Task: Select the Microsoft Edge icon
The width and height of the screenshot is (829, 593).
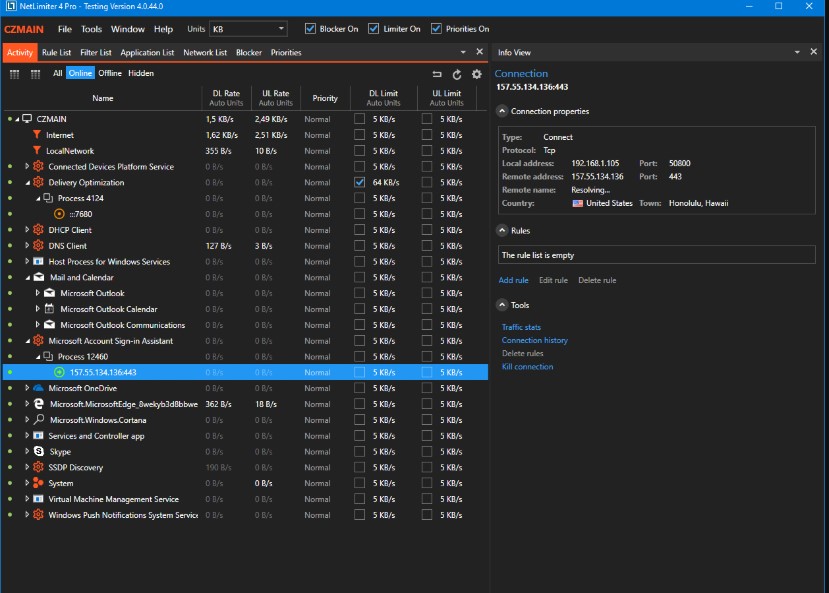Action: [38, 404]
